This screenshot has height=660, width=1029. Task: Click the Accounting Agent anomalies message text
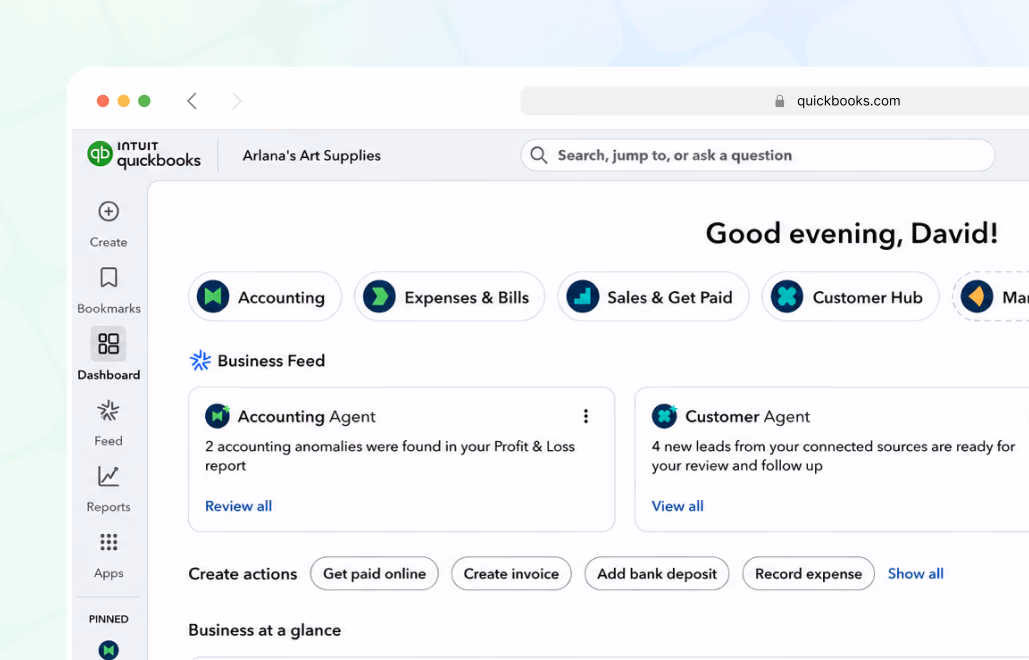(x=390, y=456)
